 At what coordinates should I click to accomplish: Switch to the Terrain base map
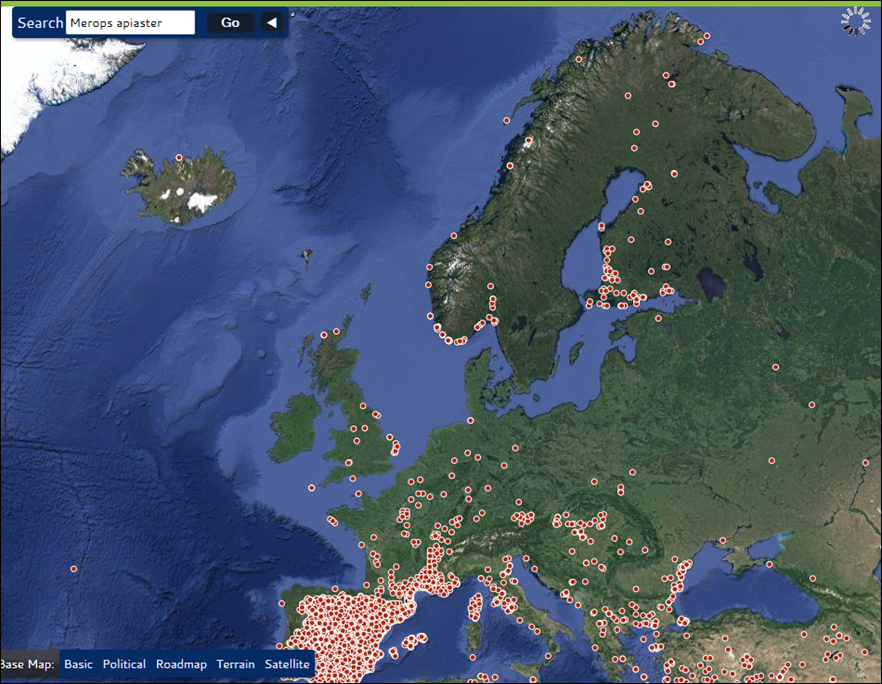tap(236, 664)
